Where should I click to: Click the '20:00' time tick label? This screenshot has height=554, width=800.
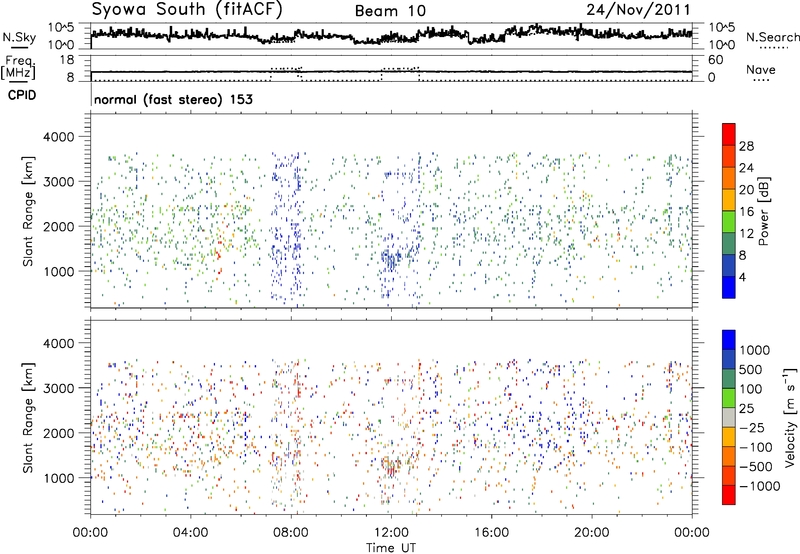(592, 533)
